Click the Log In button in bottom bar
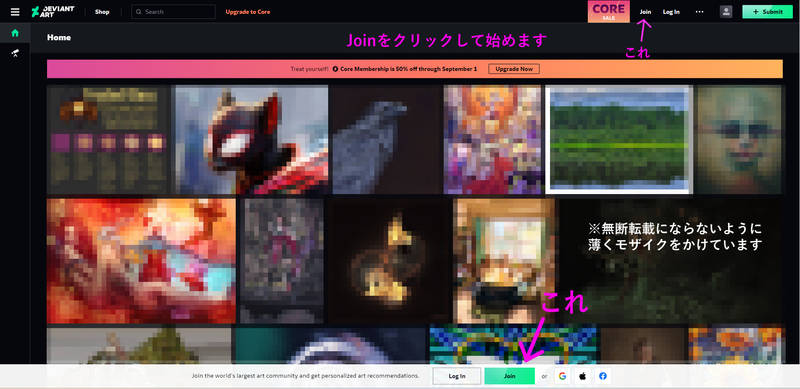The width and height of the screenshot is (800, 389). click(x=457, y=376)
